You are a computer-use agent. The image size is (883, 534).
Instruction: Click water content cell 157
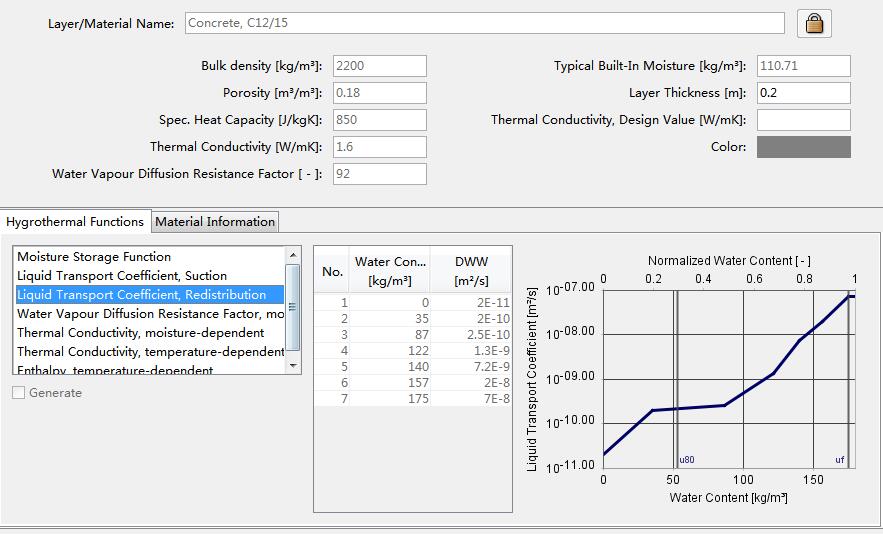[390, 382]
